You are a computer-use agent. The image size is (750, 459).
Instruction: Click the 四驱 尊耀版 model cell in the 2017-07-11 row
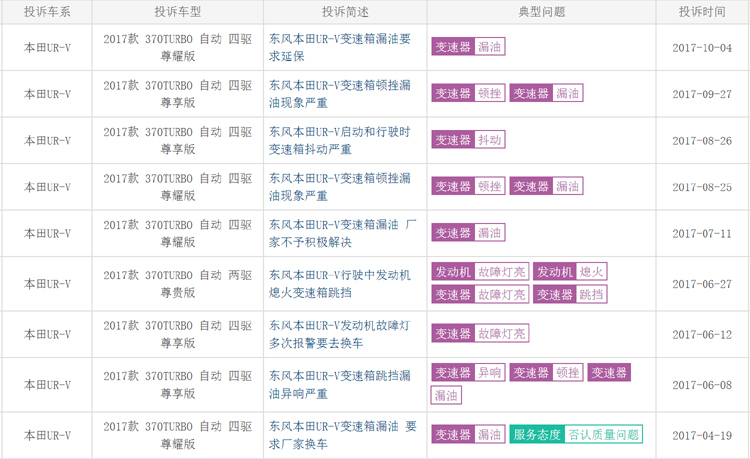tap(177, 233)
